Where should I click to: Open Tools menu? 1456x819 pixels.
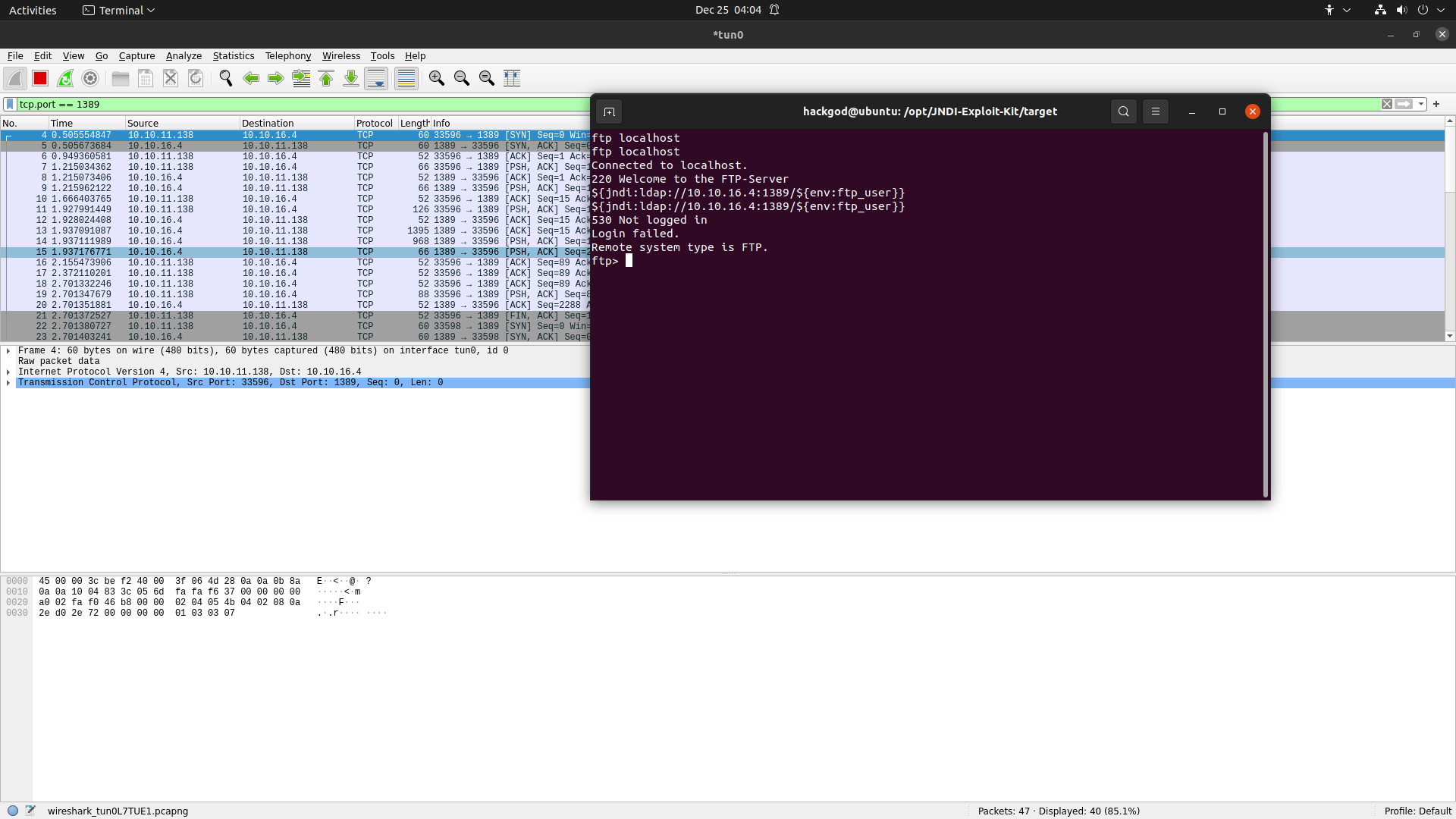[x=382, y=56]
